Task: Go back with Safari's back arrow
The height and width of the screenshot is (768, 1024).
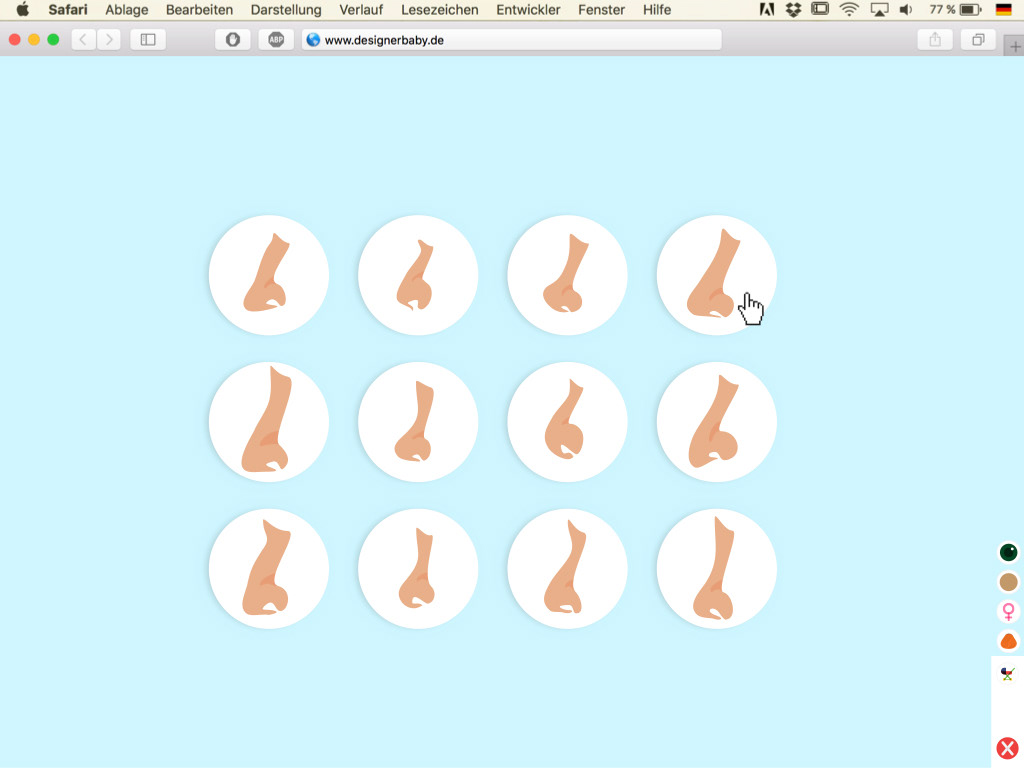Action: 83,40
